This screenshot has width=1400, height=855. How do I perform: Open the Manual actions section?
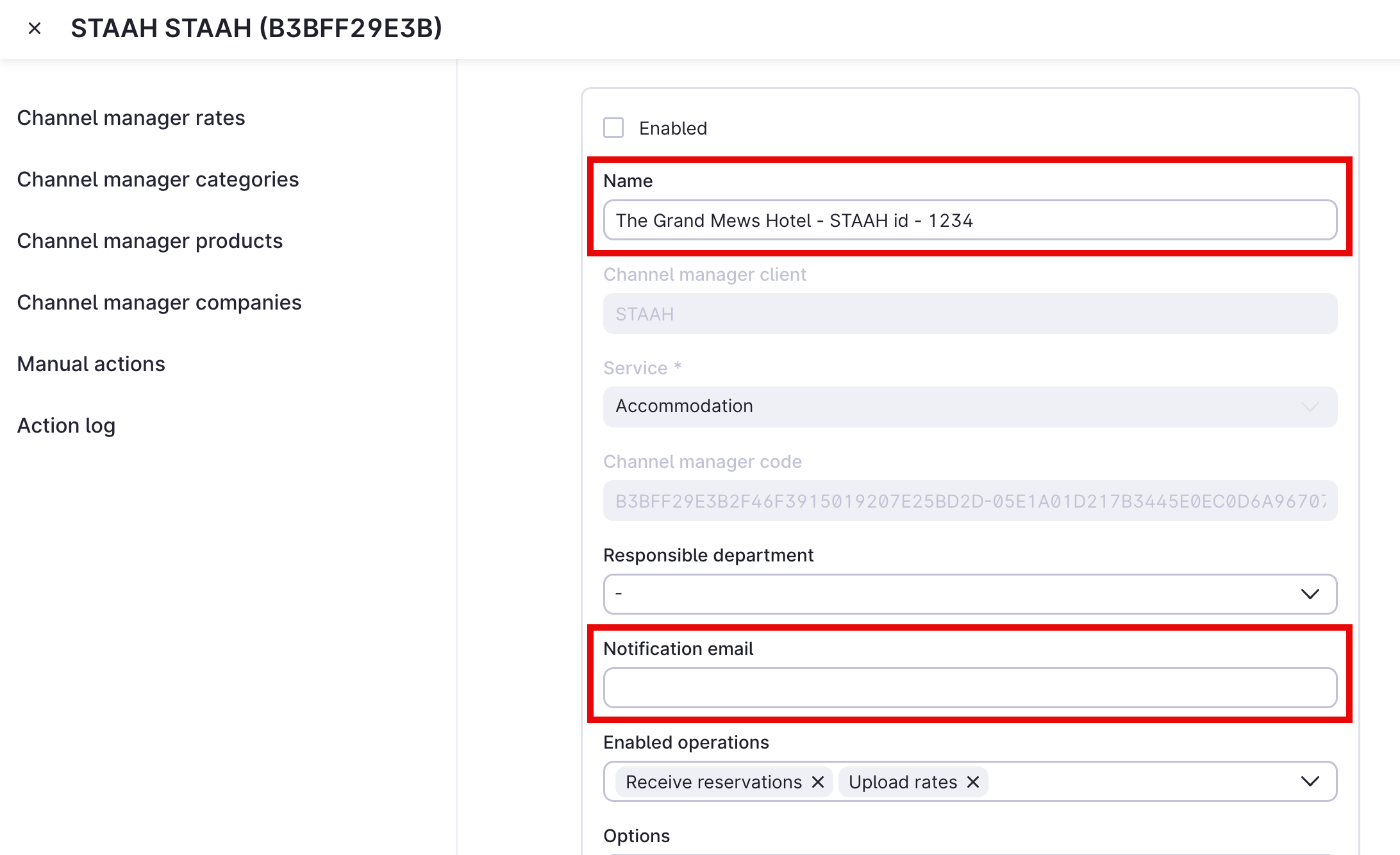(91, 363)
